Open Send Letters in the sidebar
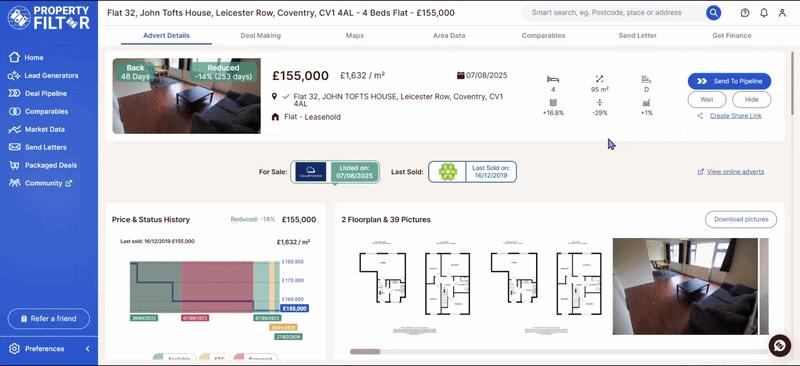The width and height of the screenshot is (800, 366). [38, 148]
